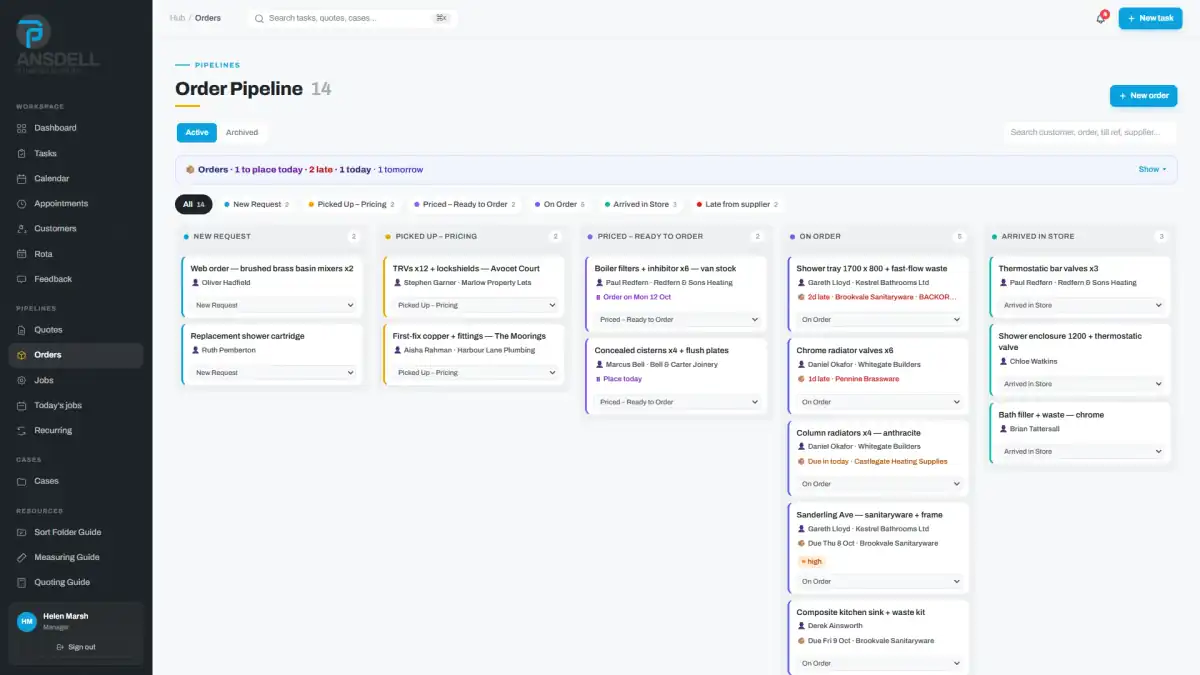Viewport: 1200px width, 675px height.
Task: Click the Sort Folder Guide icon
Action: [x=23, y=532]
